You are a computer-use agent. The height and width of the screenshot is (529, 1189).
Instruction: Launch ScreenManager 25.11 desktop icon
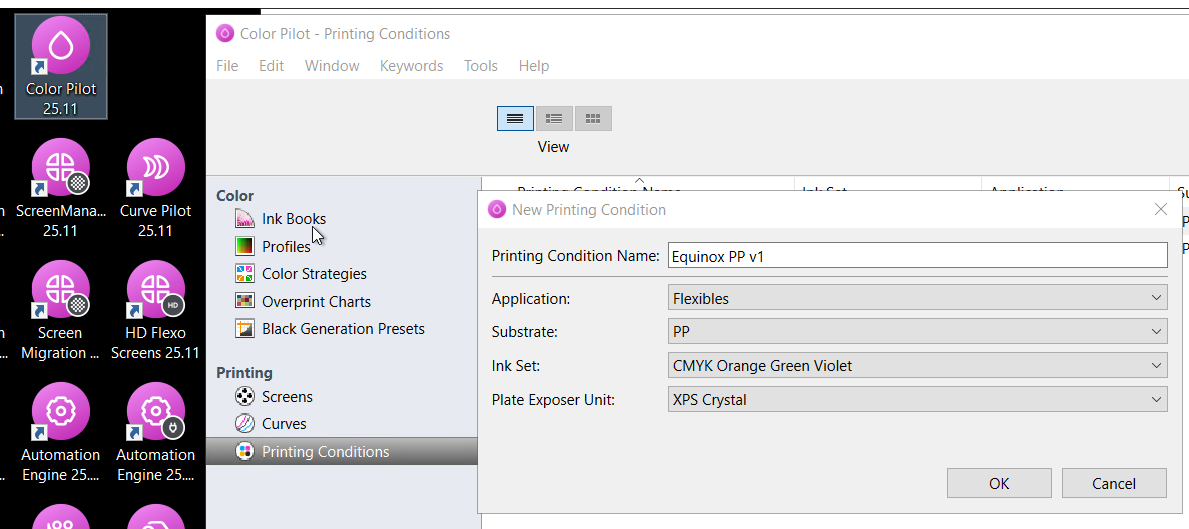(61, 188)
